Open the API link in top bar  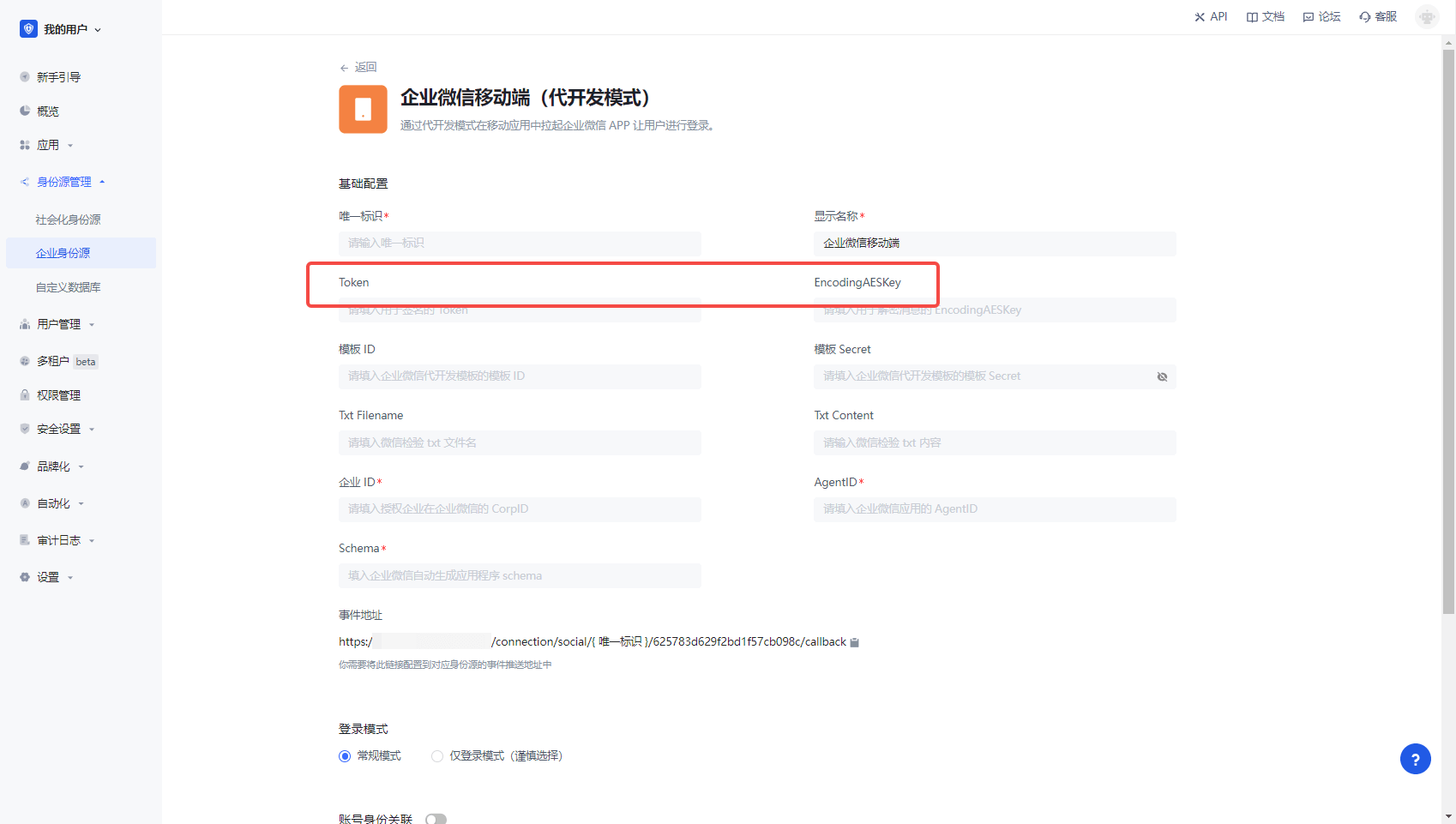(x=1210, y=16)
